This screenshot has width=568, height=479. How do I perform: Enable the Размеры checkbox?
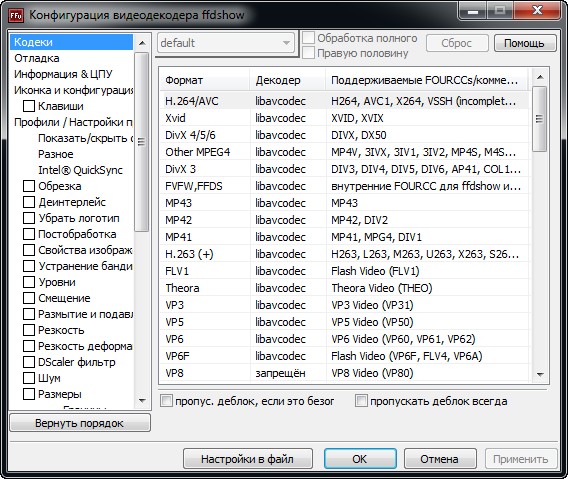pos(29,394)
